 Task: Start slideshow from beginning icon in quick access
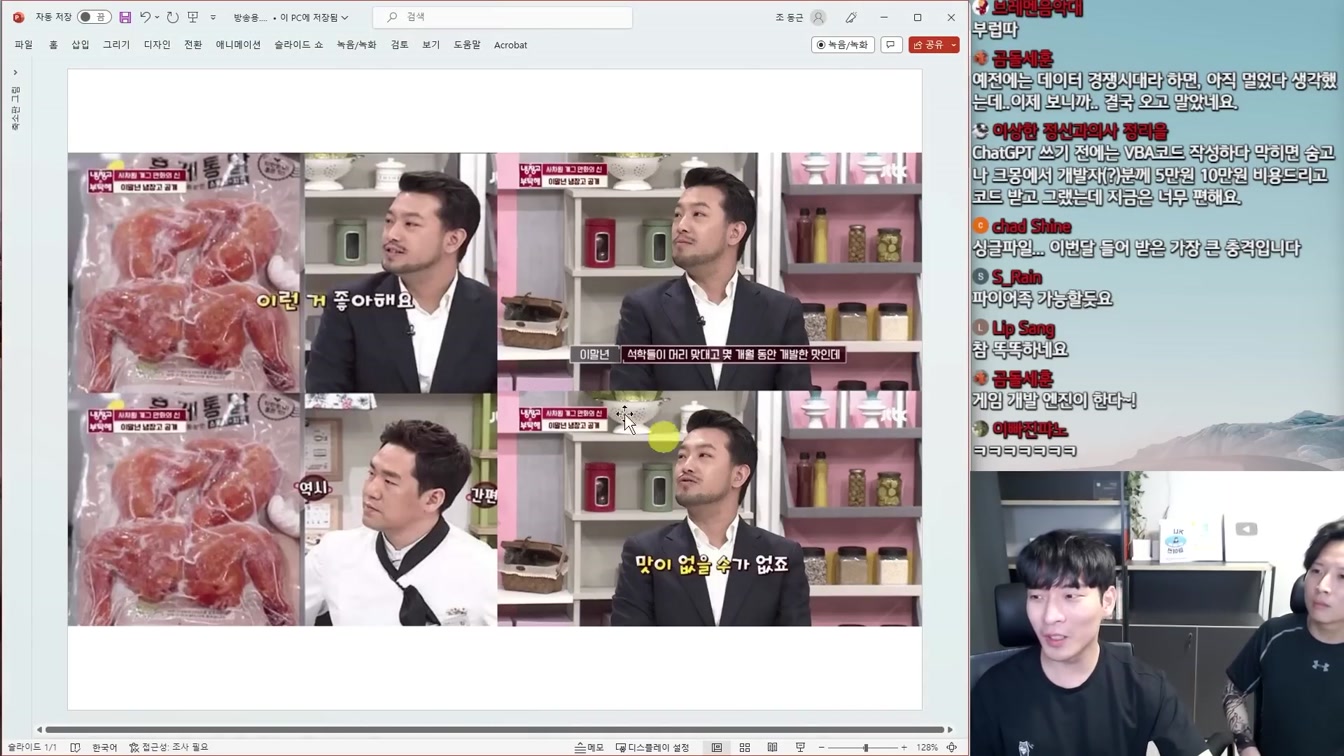click(193, 17)
